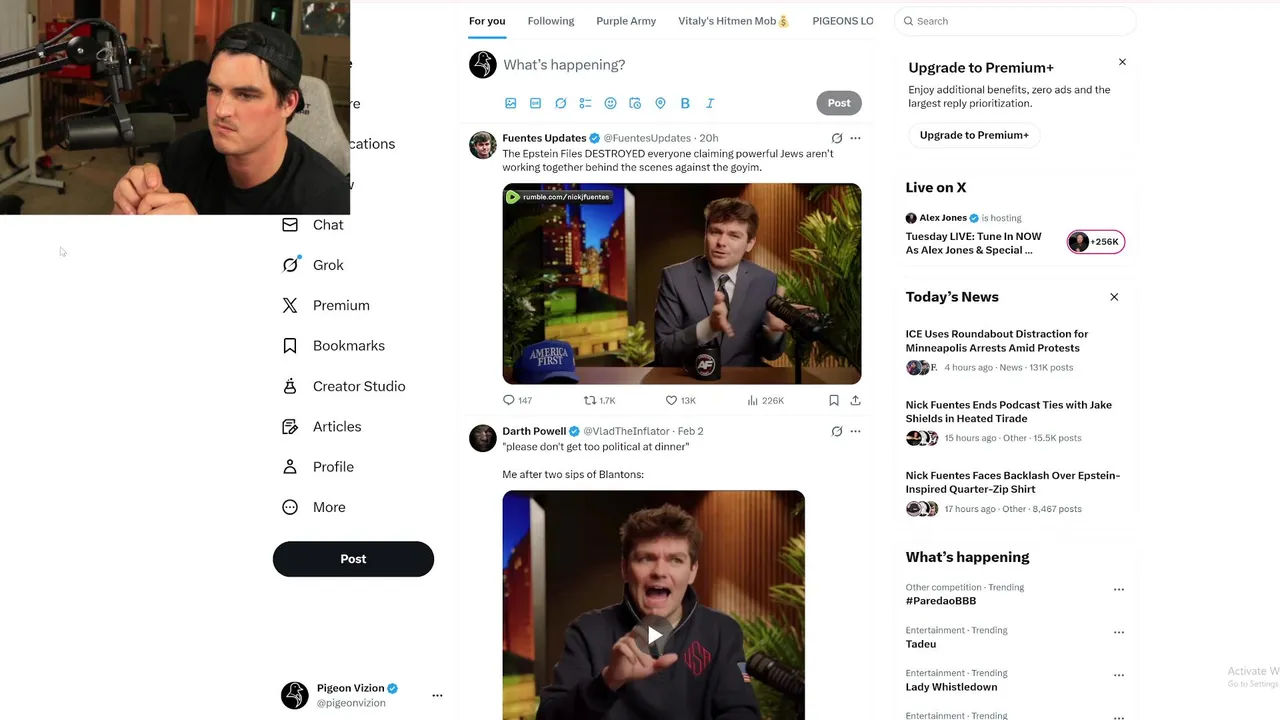This screenshot has height=720, width=1280.
Task: Expand options for #ParedaoBBB trend
Action: [x=1118, y=590]
